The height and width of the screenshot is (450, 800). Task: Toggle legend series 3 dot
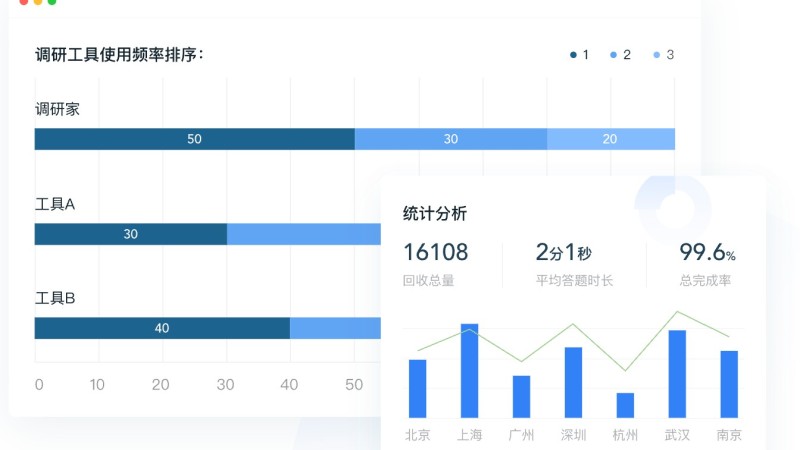click(657, 55)
